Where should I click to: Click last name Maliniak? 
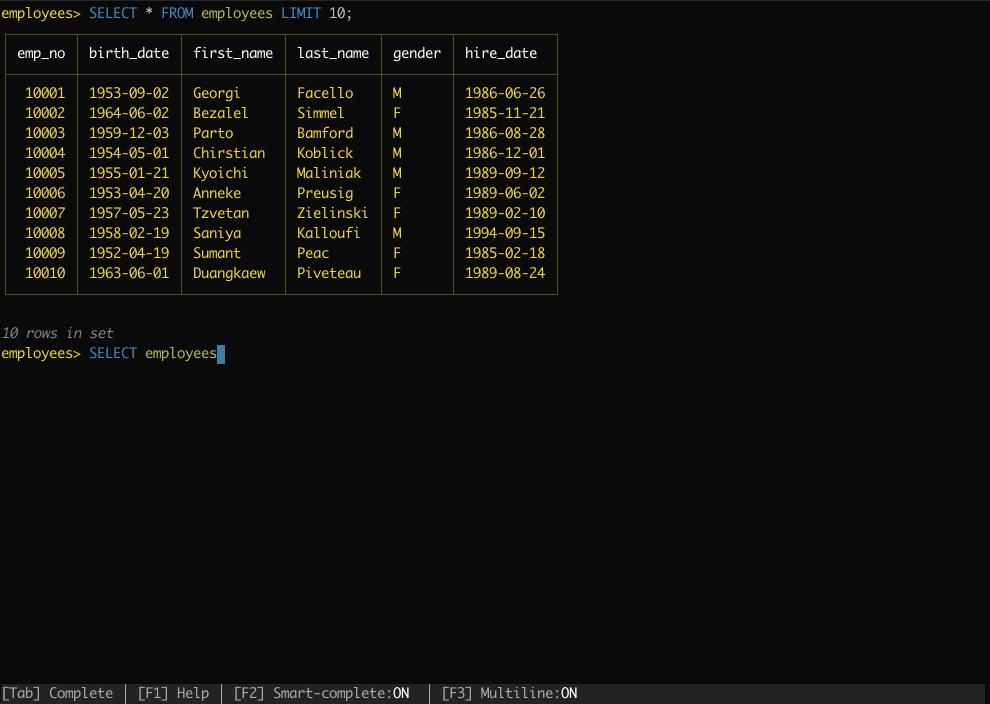pos(329,173)
